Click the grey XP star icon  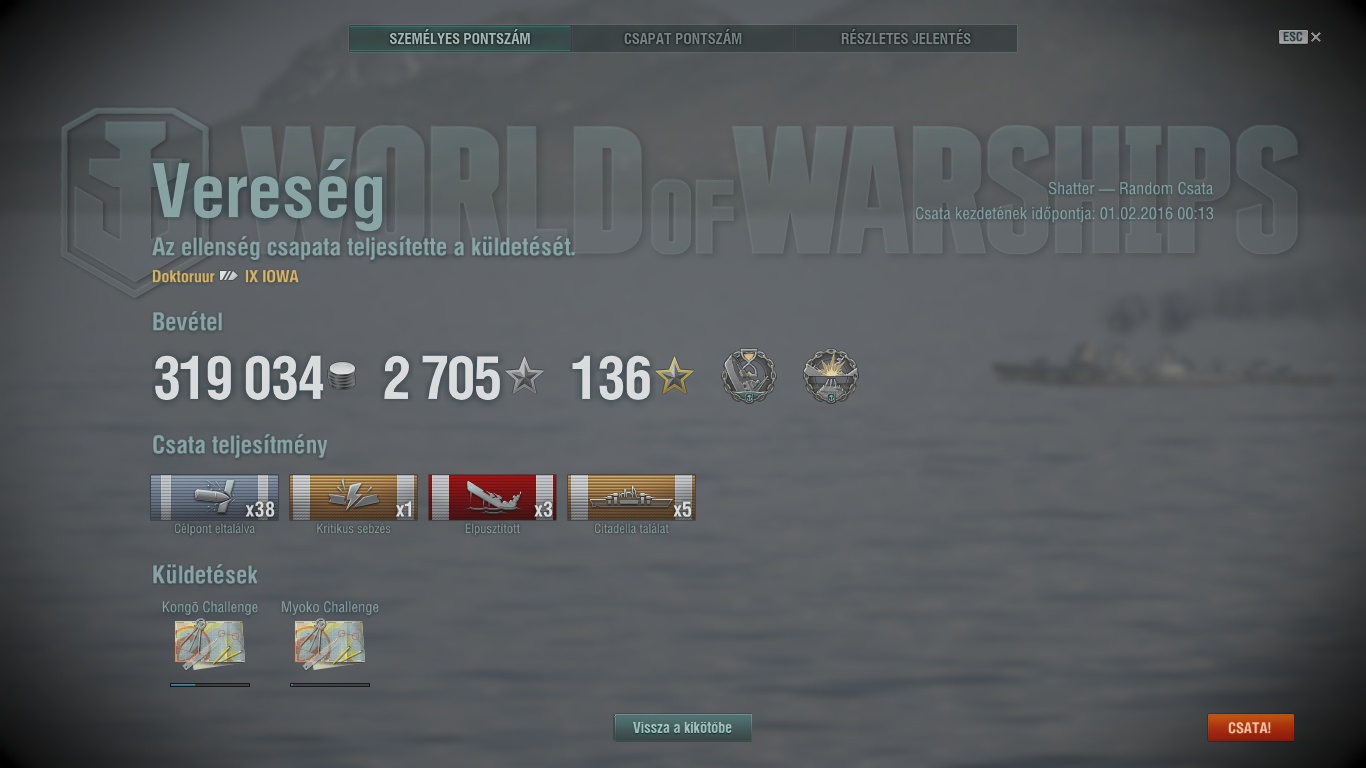pos(524,377)
